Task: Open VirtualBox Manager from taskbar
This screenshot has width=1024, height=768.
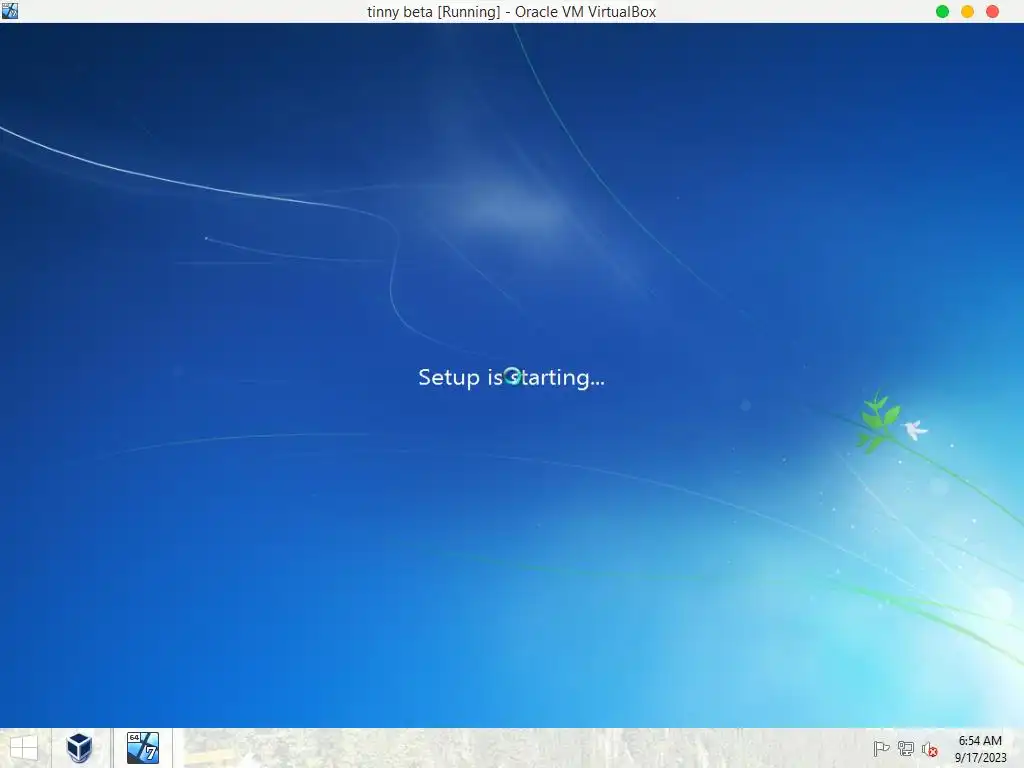Action: pos(79,748)
